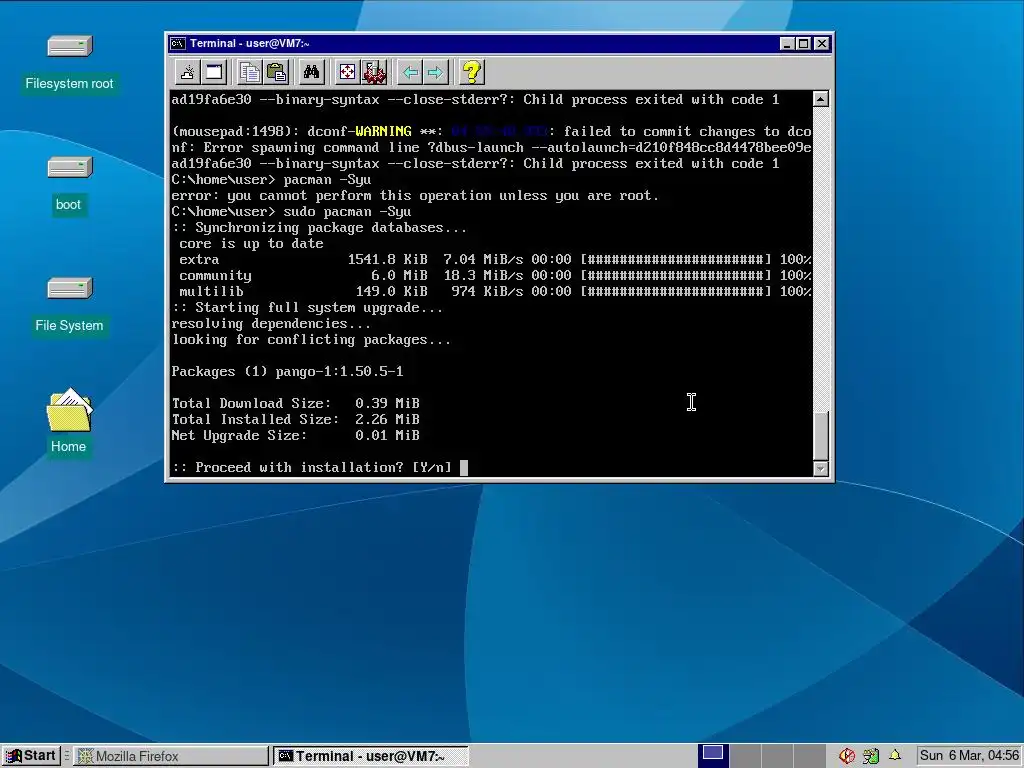Click 'resolving dependencies...' line
This screenshot has width=1024, height=768.
(271, 324)
